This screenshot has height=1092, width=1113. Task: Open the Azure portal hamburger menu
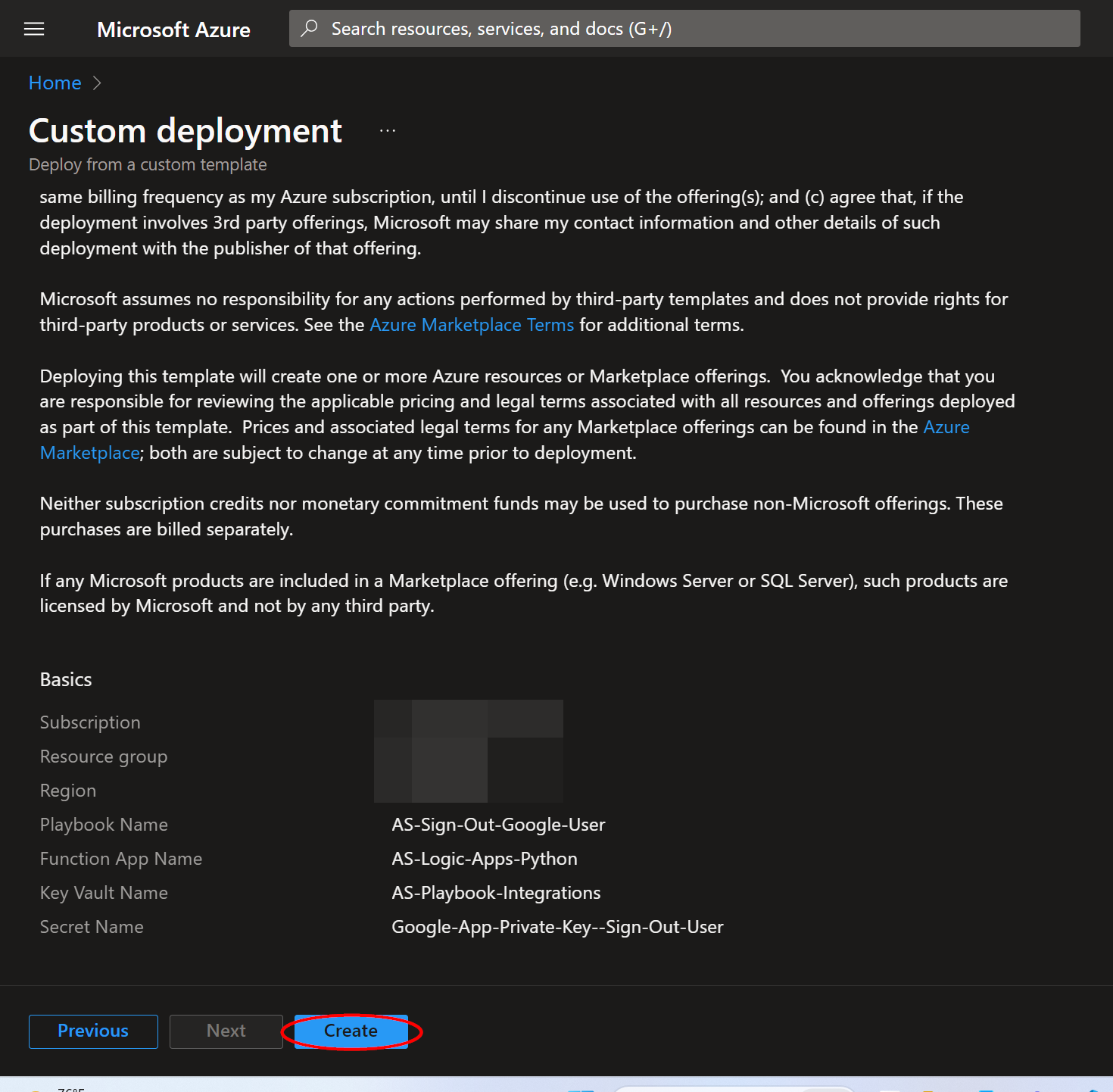(x=34, y=29)
